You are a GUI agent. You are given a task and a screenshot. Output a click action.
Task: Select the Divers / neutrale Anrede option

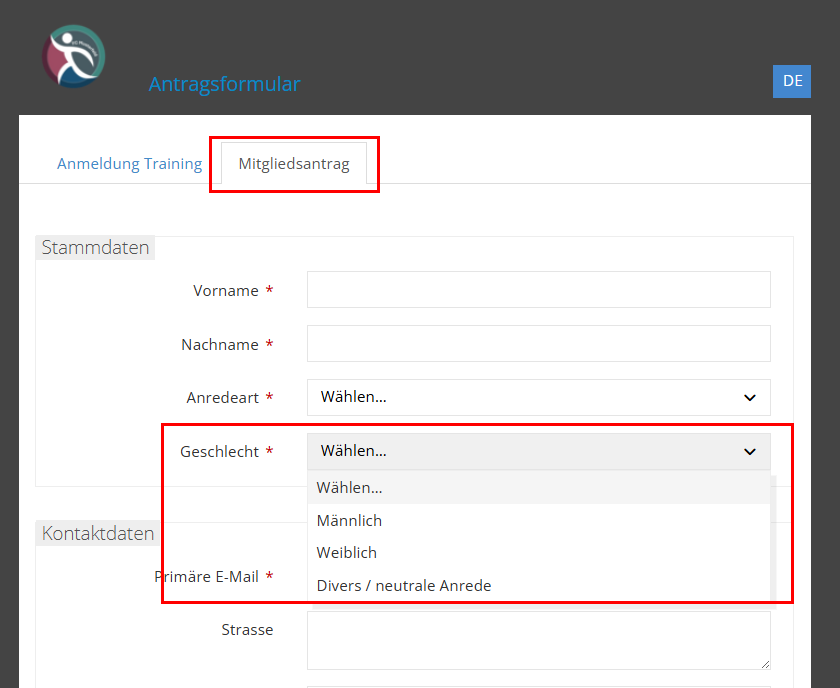[404, 585]
